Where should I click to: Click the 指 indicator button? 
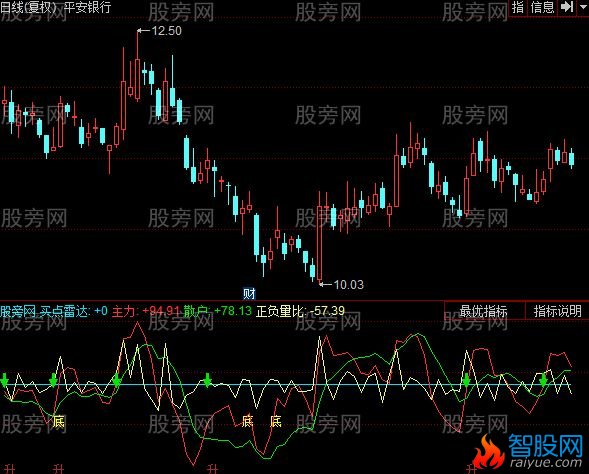point(518,7)
